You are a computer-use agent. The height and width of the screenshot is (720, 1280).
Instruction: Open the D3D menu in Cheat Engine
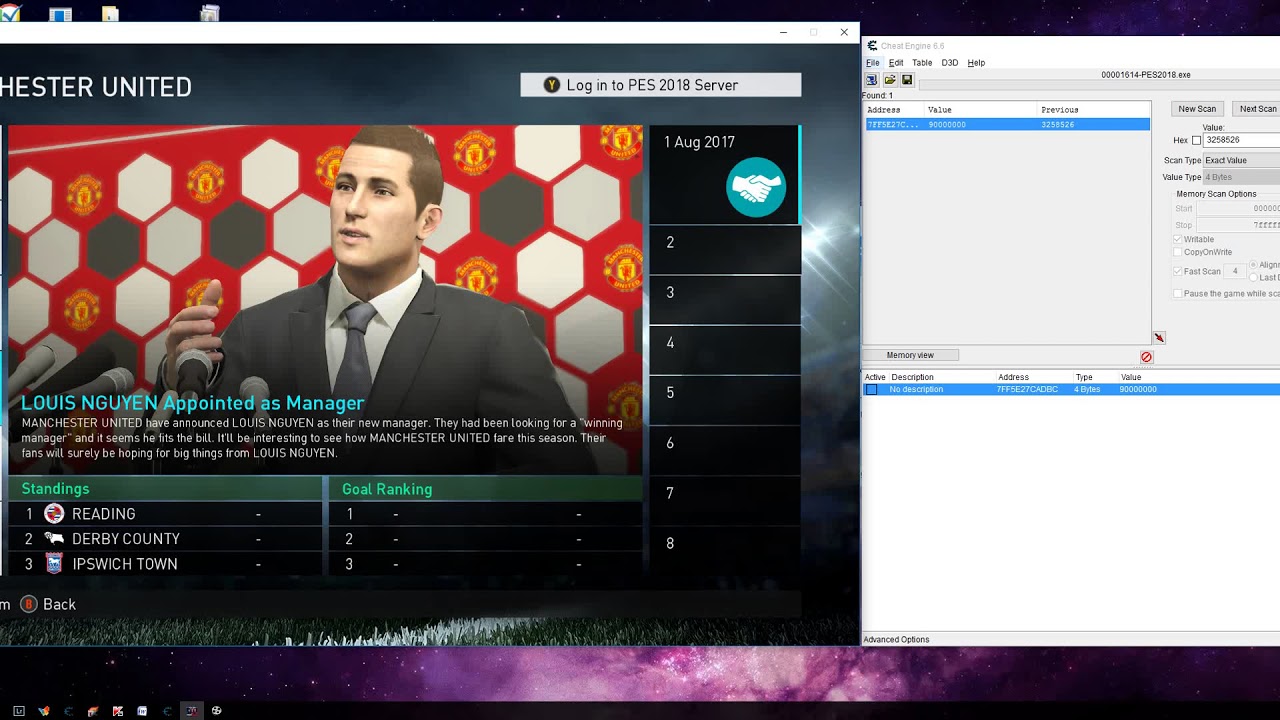pyautogui.click(x=949, y=63)
